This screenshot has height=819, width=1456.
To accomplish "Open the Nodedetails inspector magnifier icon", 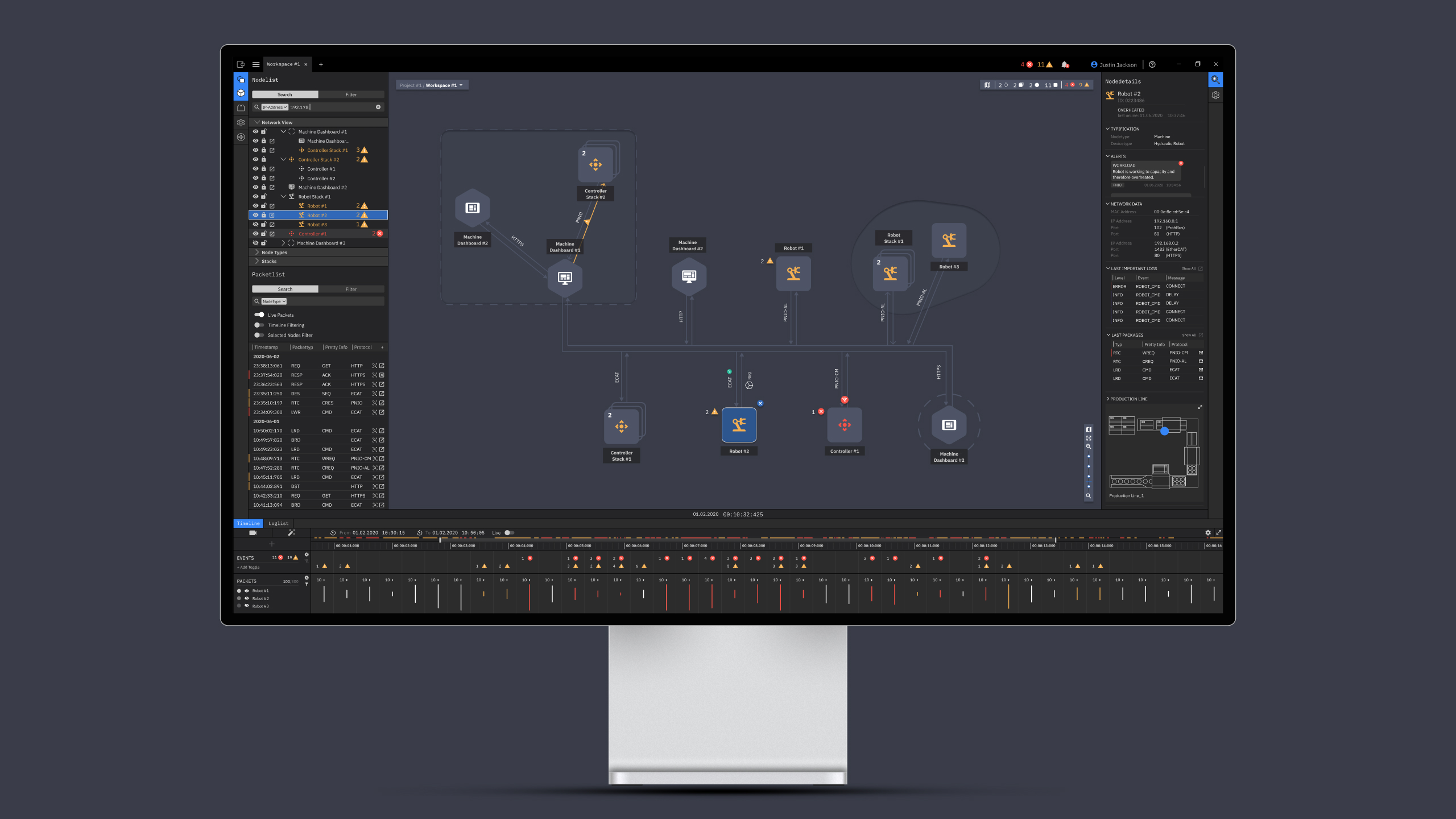I will coord(1215,80).
